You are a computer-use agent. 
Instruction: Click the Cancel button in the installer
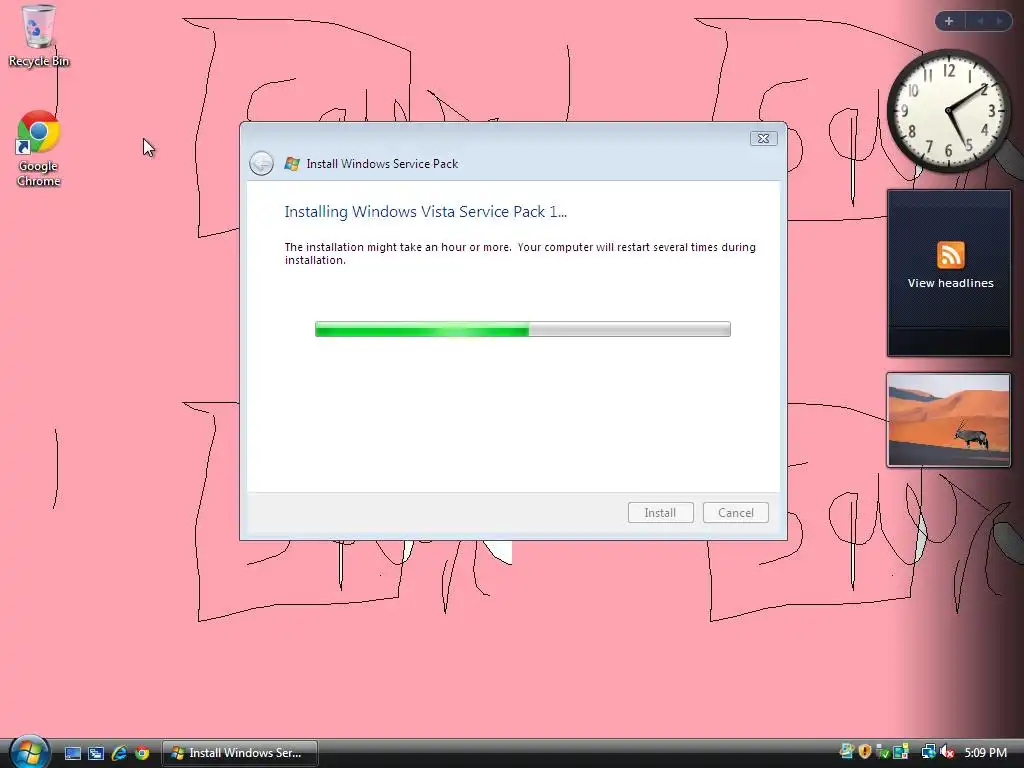pyautogui.click(x=735, y=513)
